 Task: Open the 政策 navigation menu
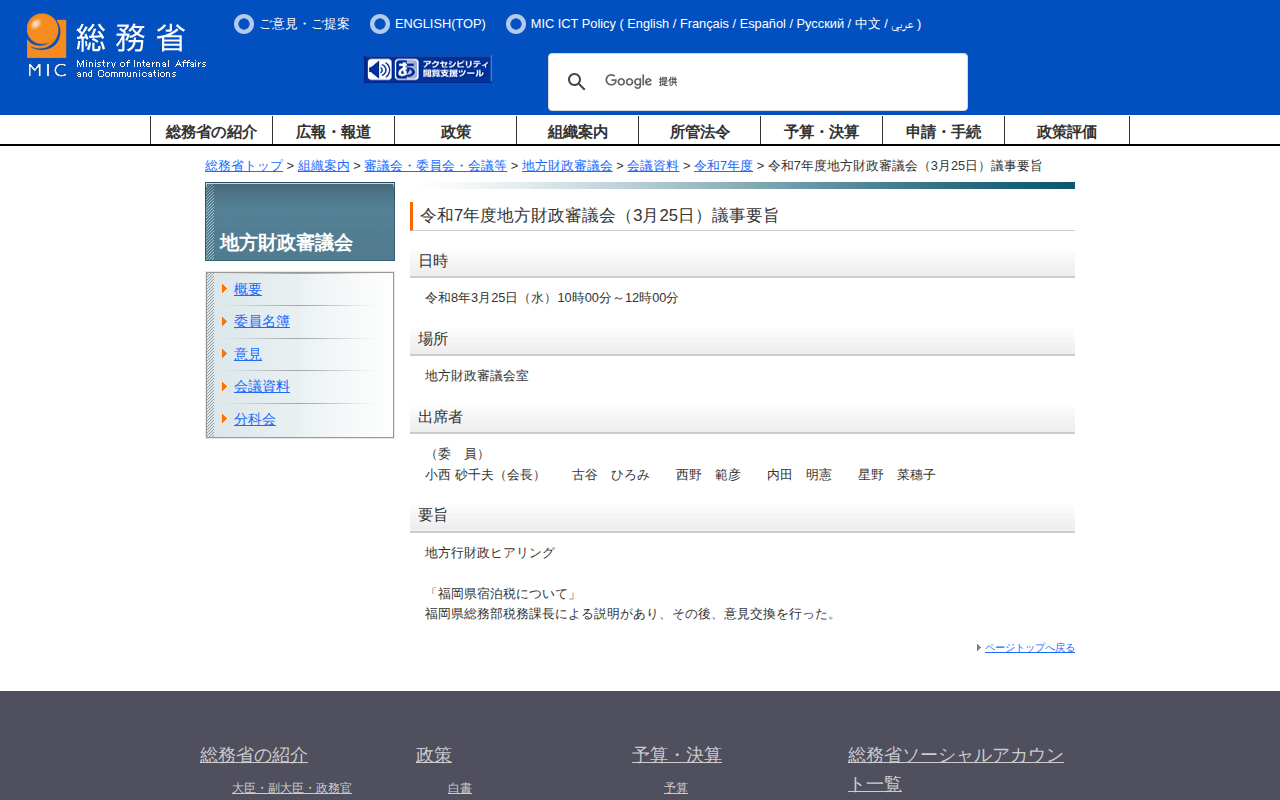point(455,131)
